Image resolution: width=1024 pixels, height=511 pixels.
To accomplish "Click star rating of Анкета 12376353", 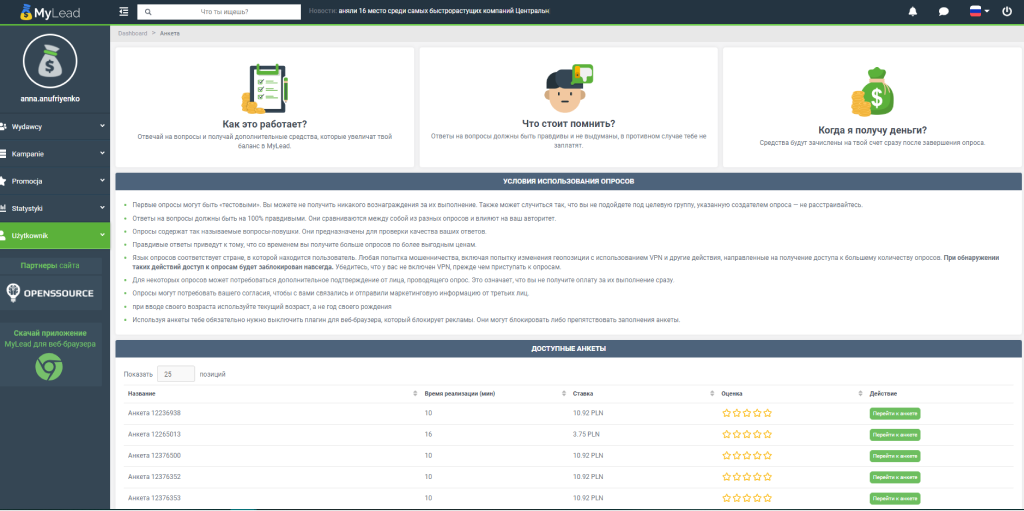I will coord(746,498).
